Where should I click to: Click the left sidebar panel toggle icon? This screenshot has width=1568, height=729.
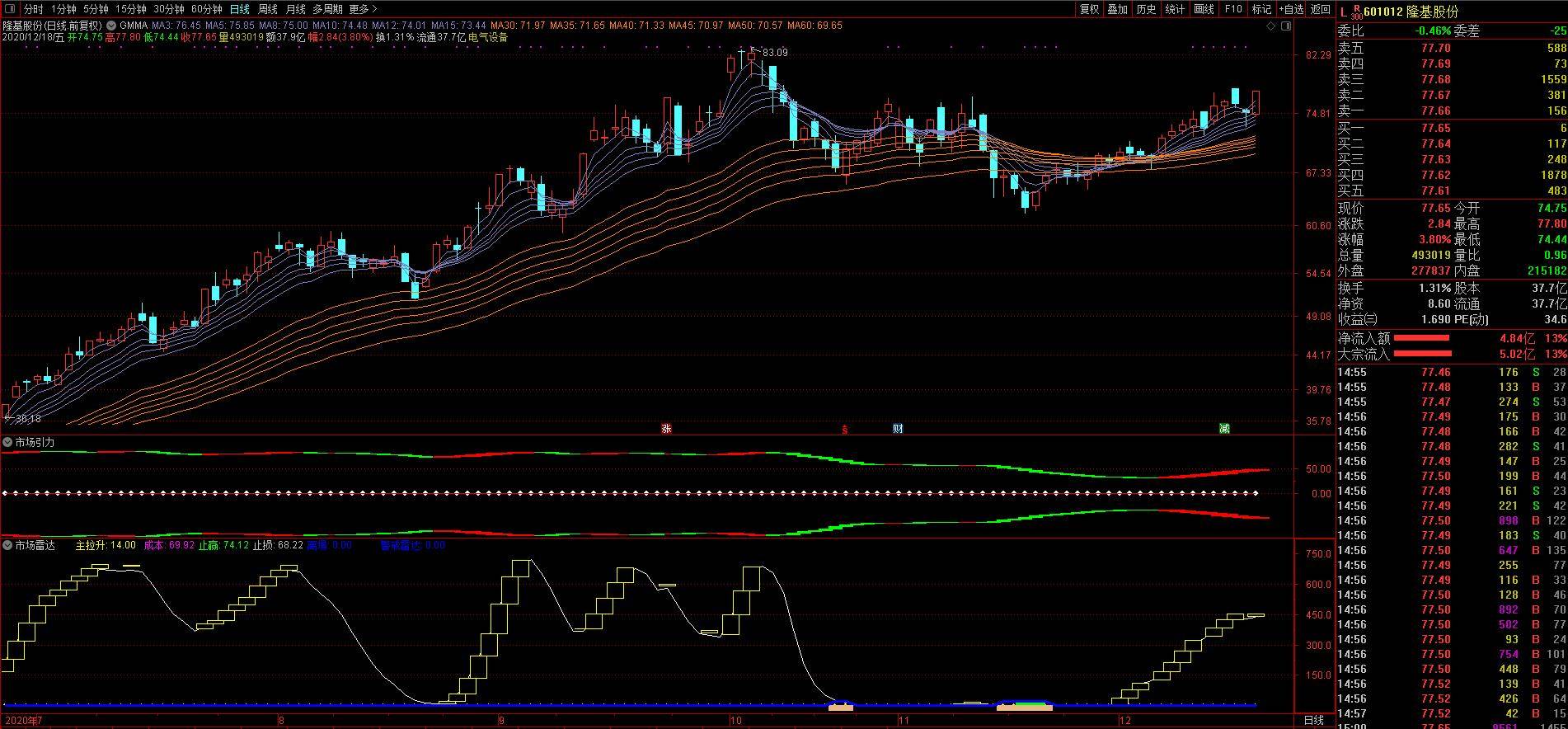7,9
